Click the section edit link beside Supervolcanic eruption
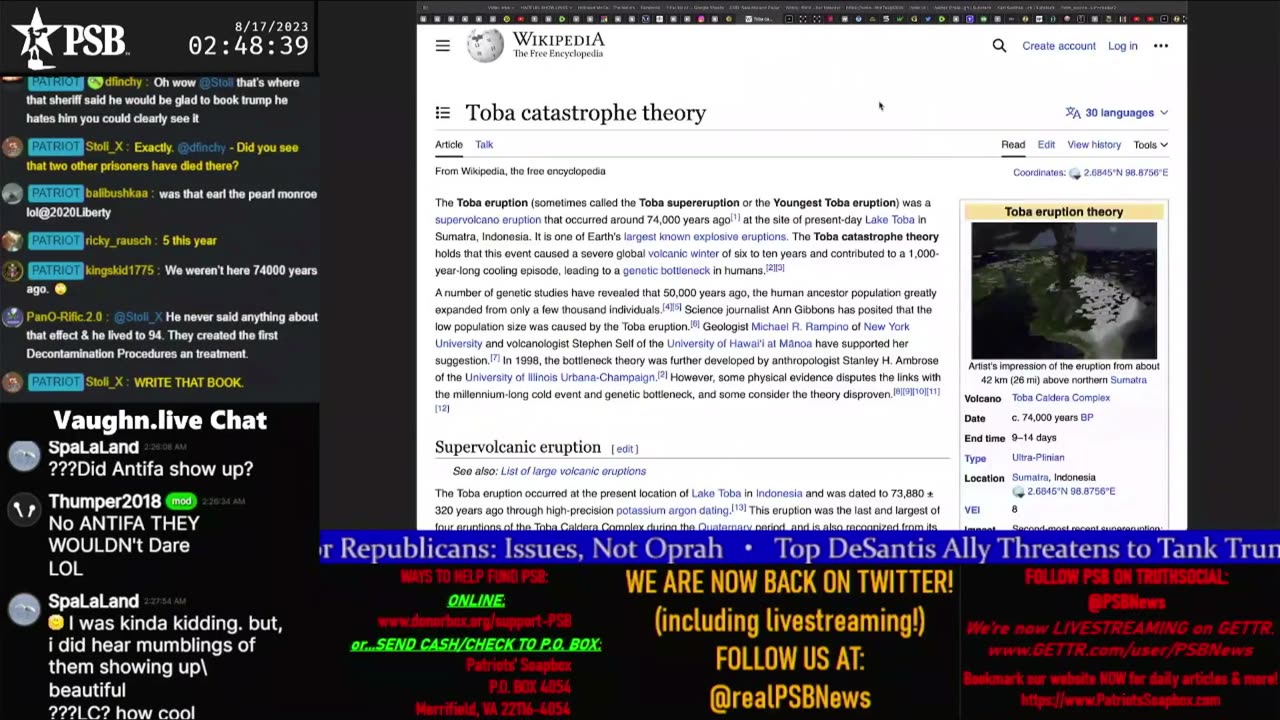Viewport: 1280px width, 720px height. tap(625, 449)
